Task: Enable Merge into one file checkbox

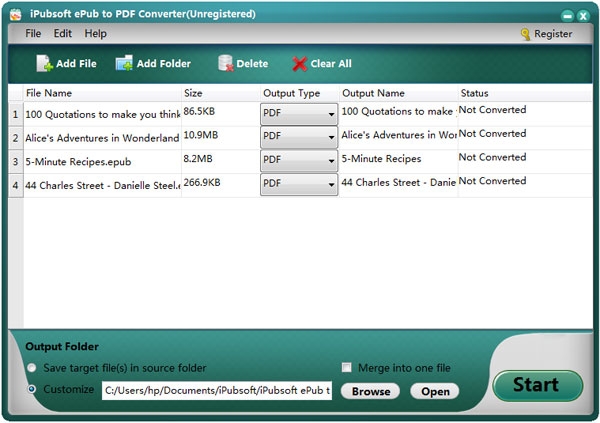Action: [x=346, y=367]
